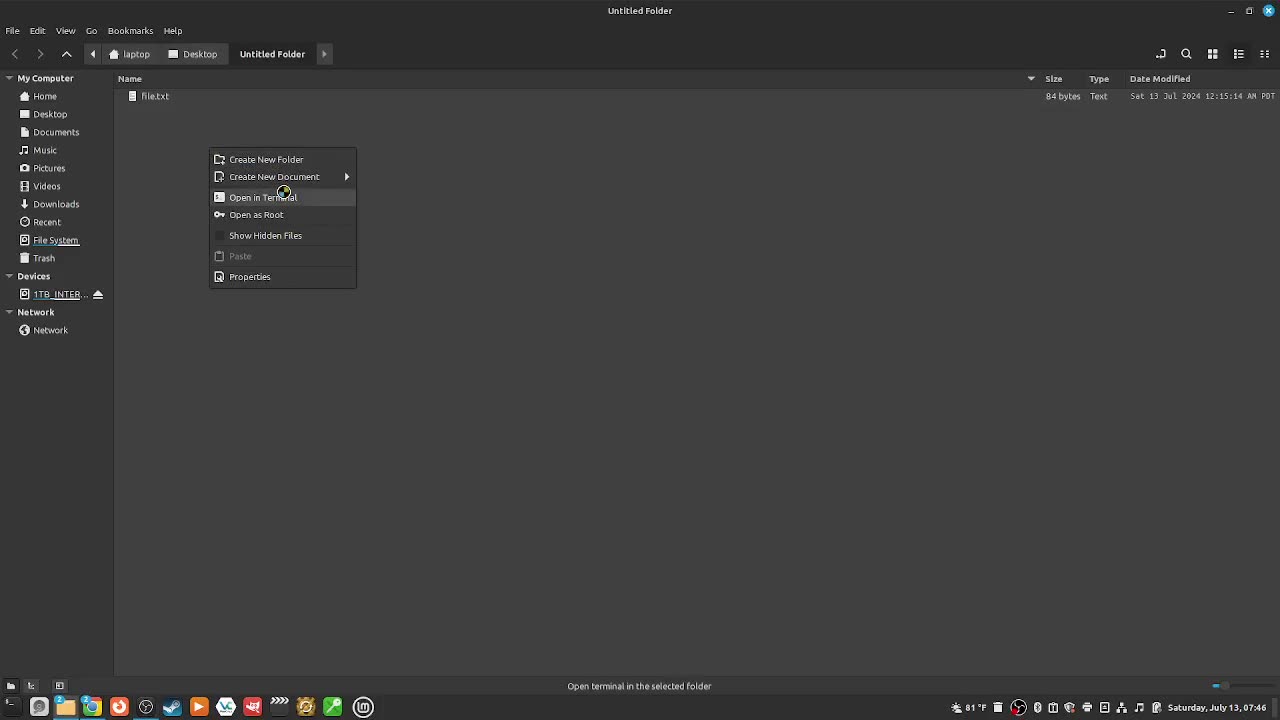
Task: Open Steam from the taskbar
Action: (172, 707)
